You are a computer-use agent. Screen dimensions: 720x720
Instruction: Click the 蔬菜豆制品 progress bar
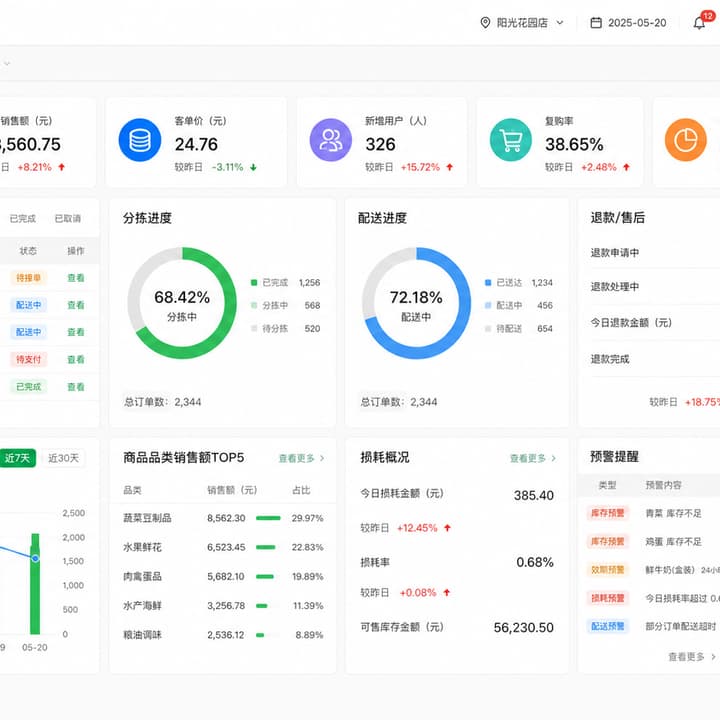pos(268,518)
